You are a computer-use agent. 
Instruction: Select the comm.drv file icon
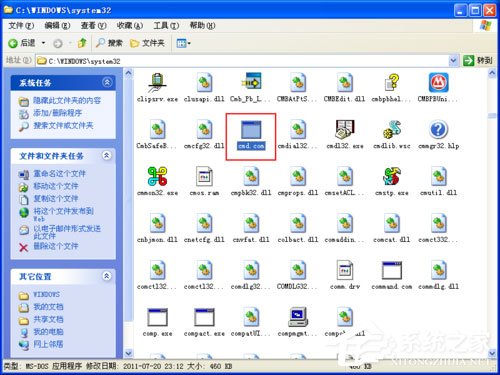point(345,270)
